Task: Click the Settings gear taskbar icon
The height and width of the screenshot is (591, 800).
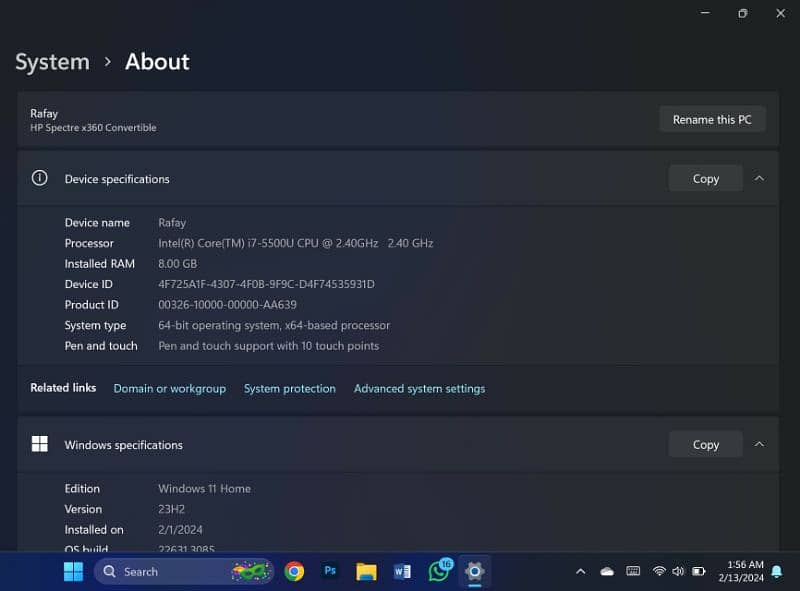Action: click(x=475, y=571)
